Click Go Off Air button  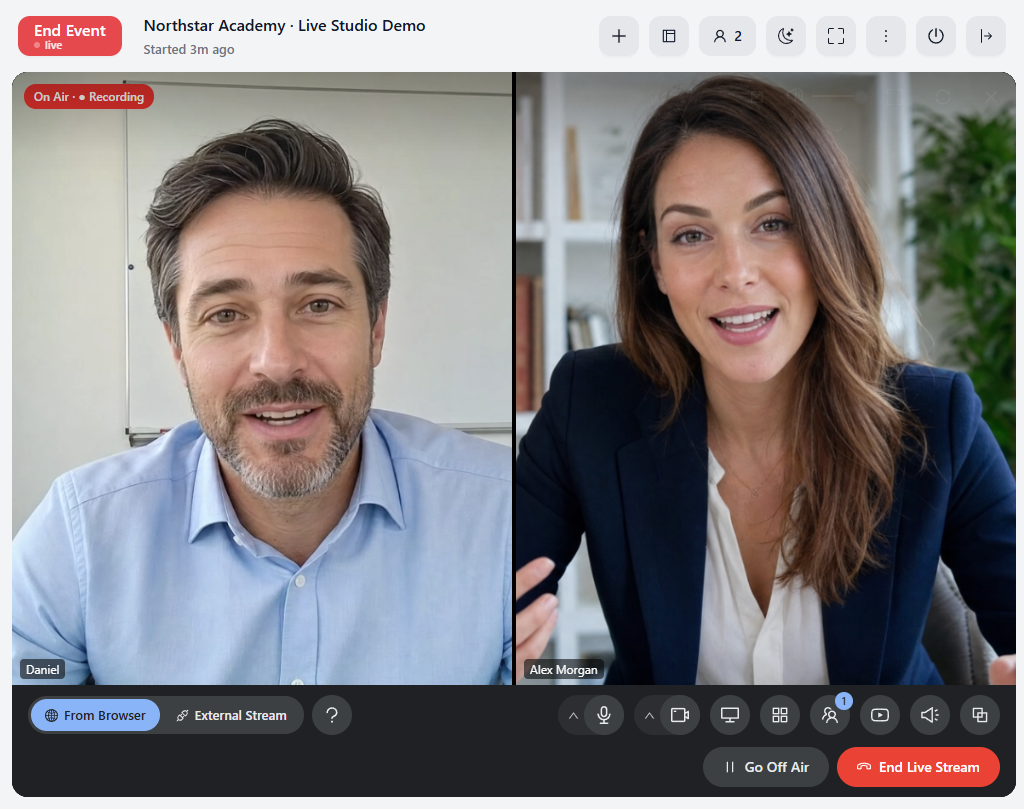click(766, 767)
